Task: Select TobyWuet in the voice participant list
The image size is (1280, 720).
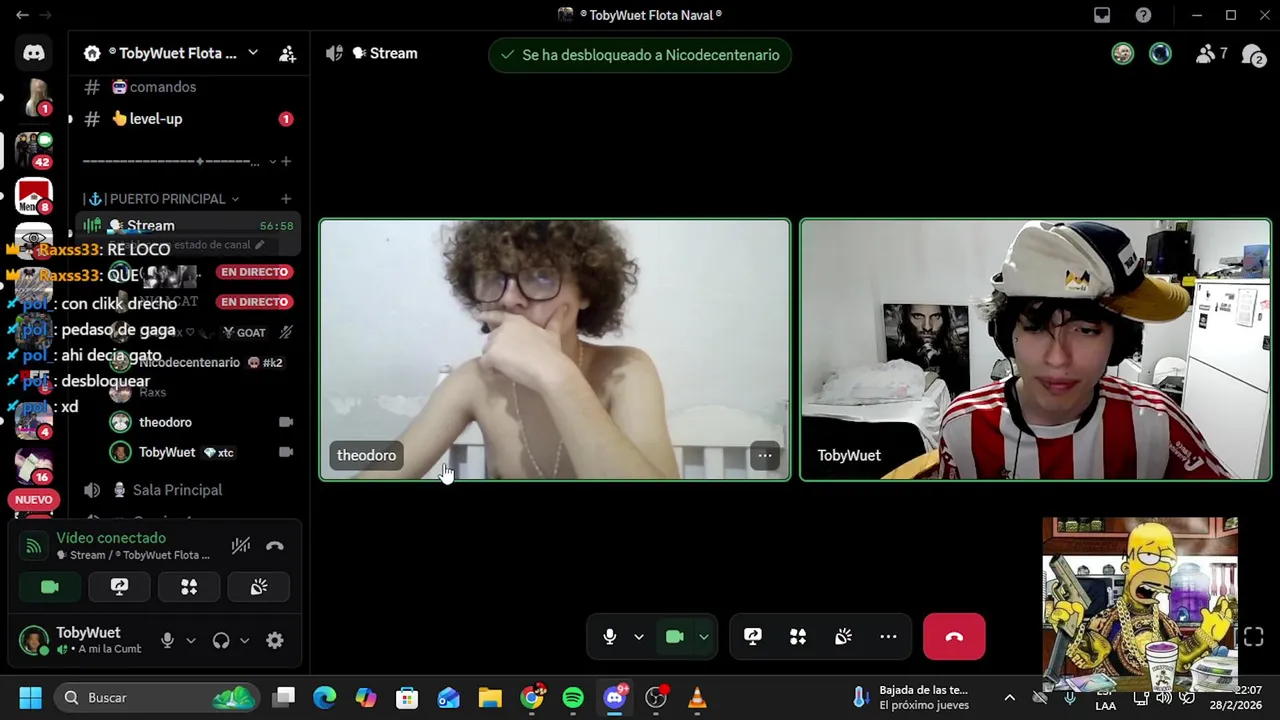Action: 167,452
